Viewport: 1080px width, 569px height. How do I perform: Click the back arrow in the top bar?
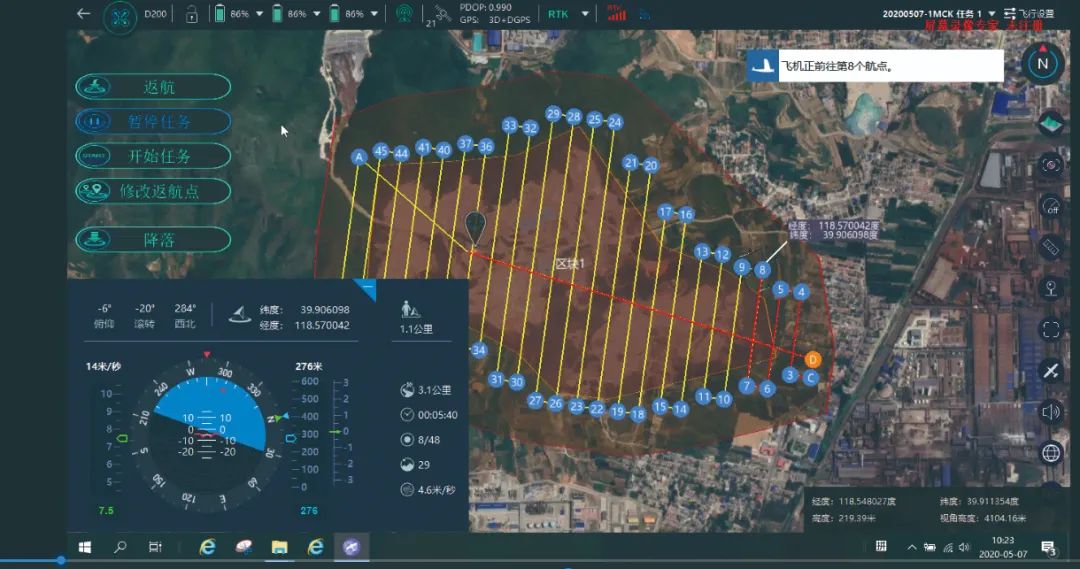[83, 14]
